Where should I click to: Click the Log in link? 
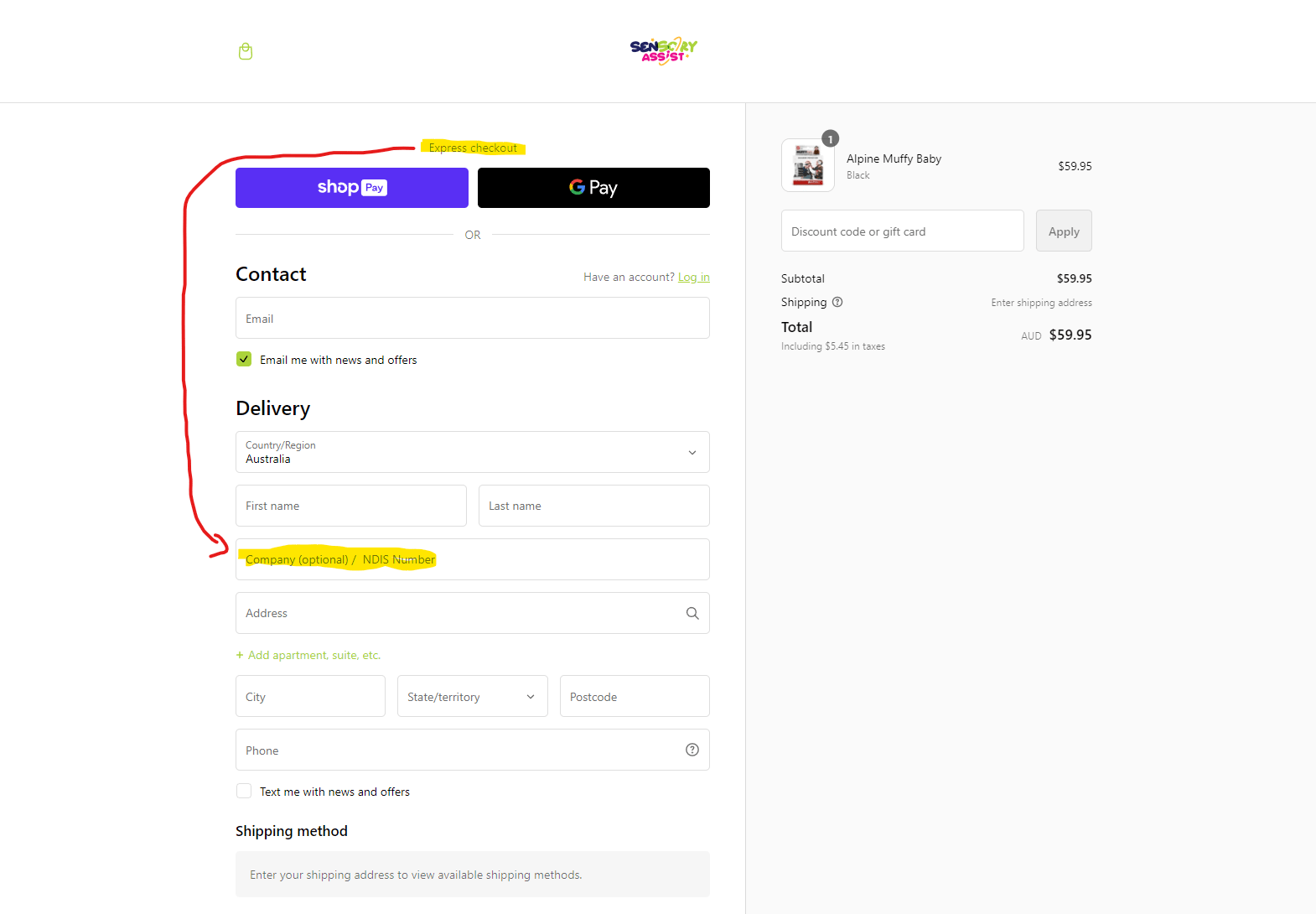tap(694, 277)
